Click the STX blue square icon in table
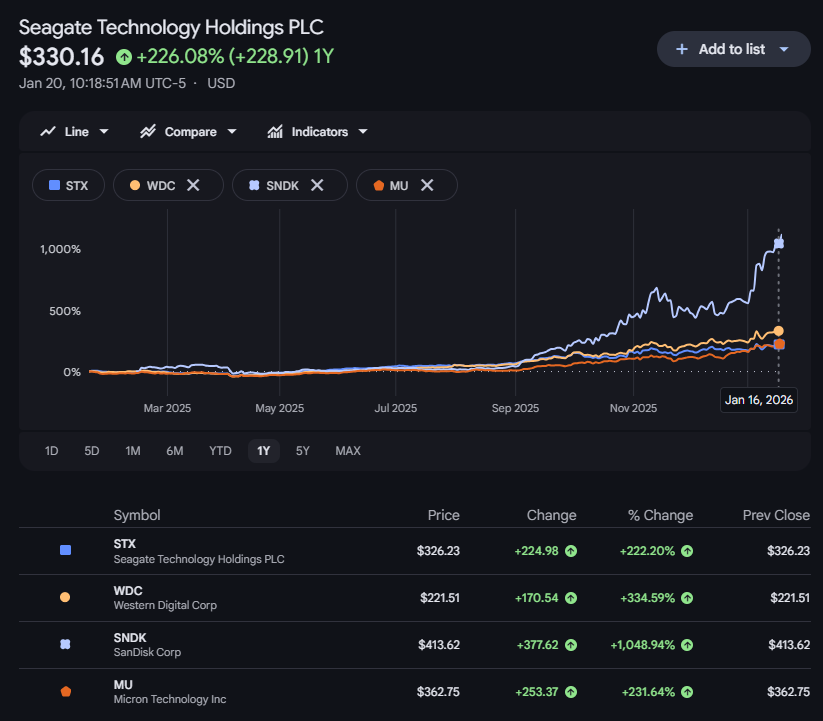823x721 pixels. click(66, 550)
